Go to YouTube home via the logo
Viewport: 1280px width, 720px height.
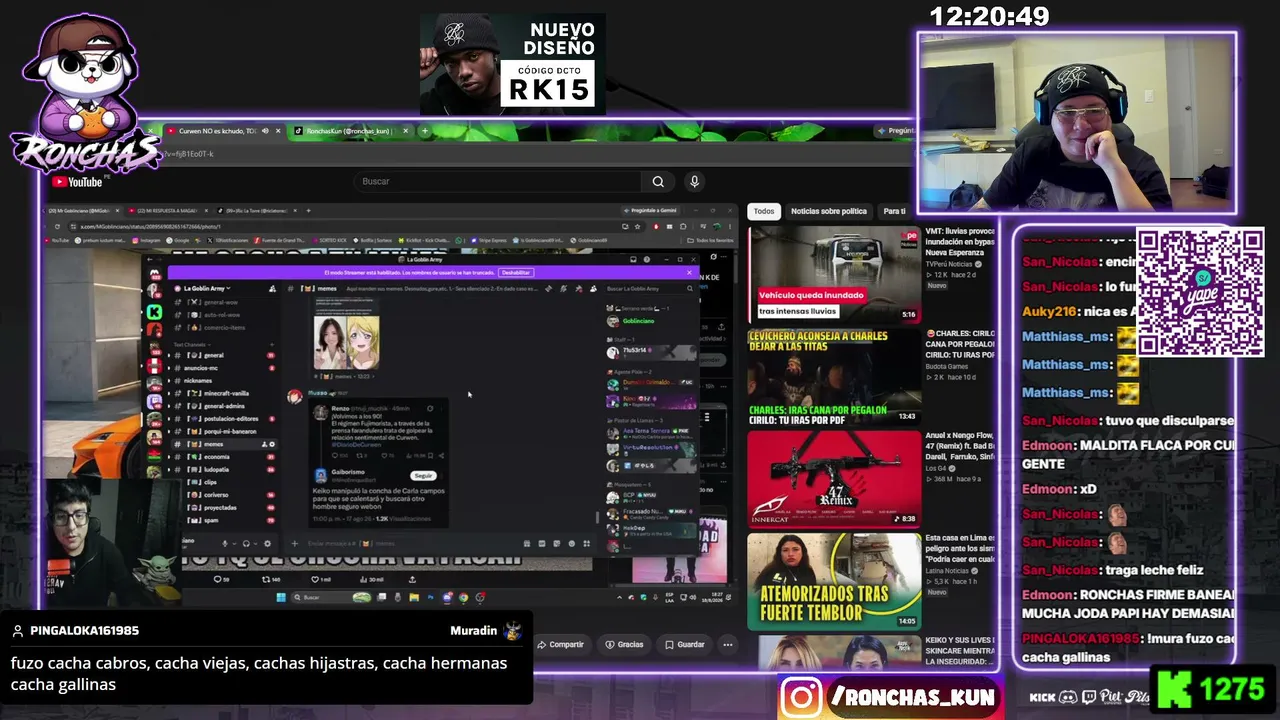tap(78, 182)
